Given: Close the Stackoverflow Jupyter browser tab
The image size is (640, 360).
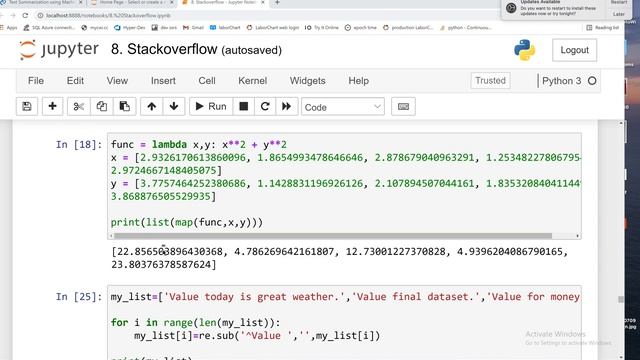Looking at the screenshot, I should pos(262,2).
